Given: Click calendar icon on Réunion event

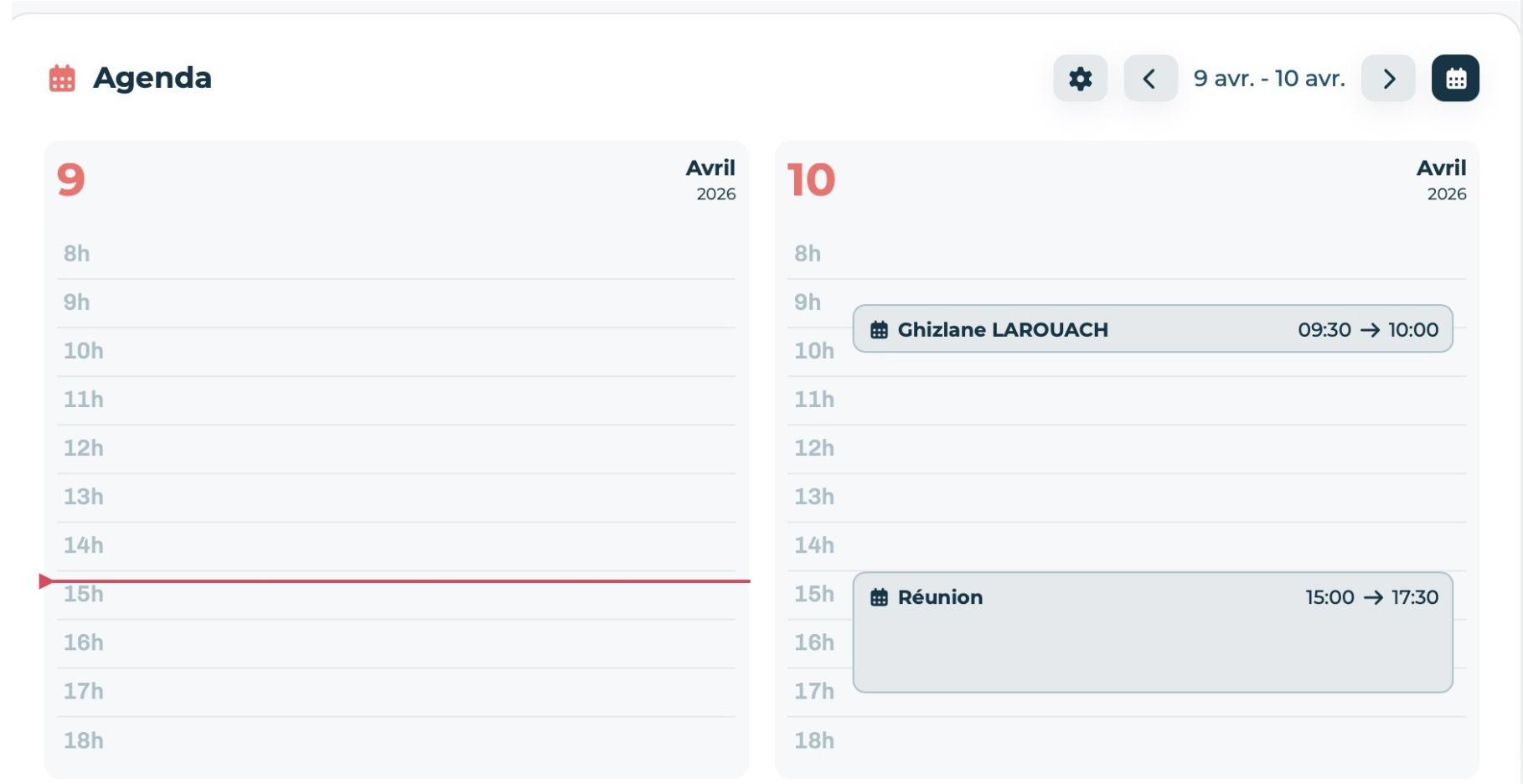Looking at the screenshot, I should 879,597.
